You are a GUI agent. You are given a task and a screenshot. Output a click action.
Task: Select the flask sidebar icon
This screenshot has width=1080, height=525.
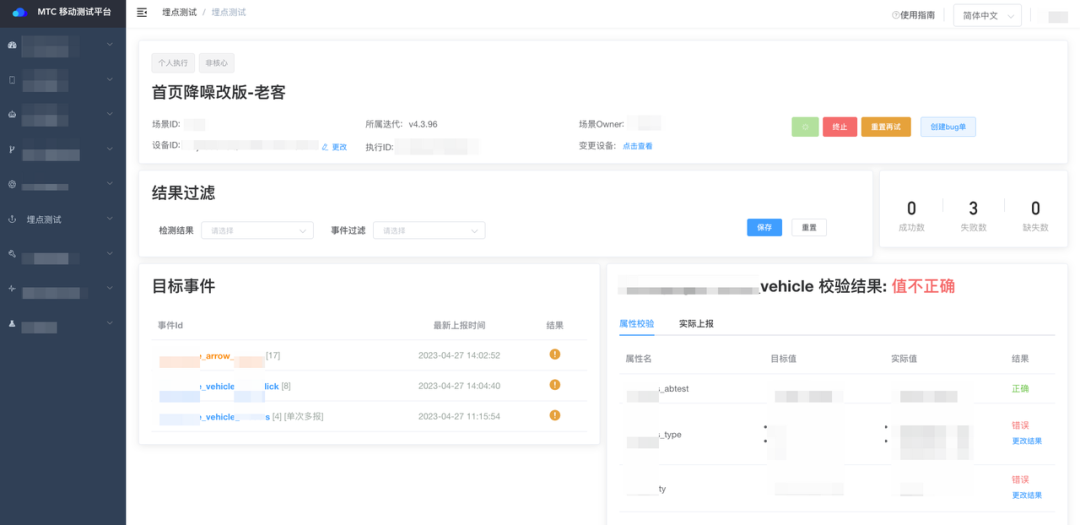point(12,324)
